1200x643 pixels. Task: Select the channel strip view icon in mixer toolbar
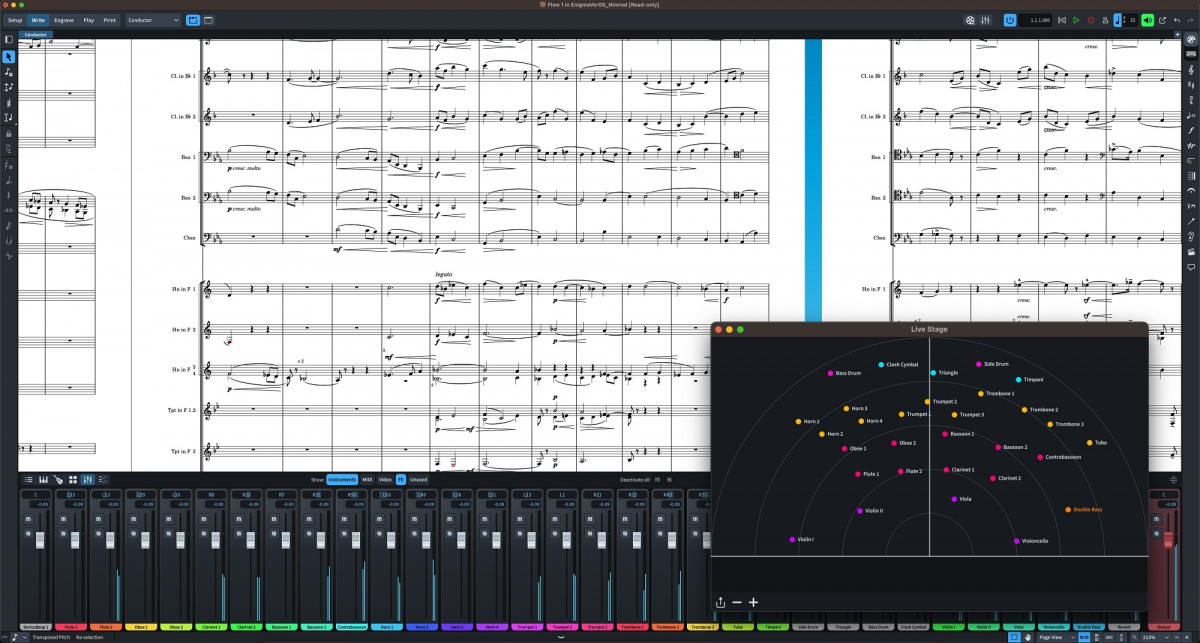pos(86,479)
